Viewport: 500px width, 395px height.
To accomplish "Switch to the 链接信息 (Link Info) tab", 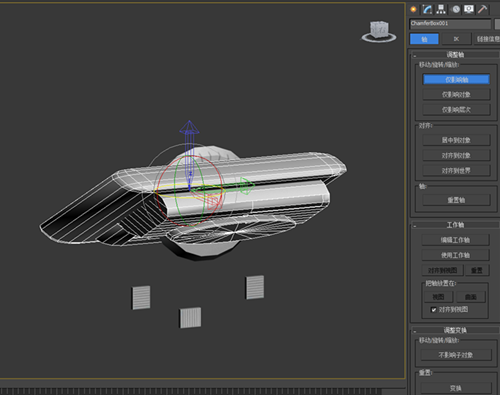I will pyautogui.click(x=487, y=39).
